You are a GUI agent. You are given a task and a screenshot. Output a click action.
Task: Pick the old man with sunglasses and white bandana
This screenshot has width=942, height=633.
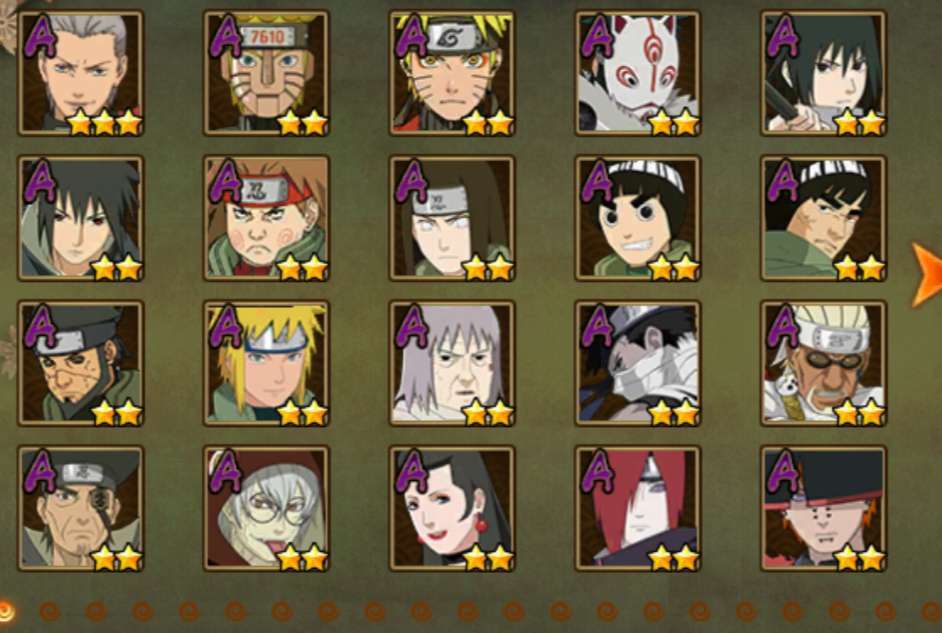pyautogui.click(x=823, y=363)
